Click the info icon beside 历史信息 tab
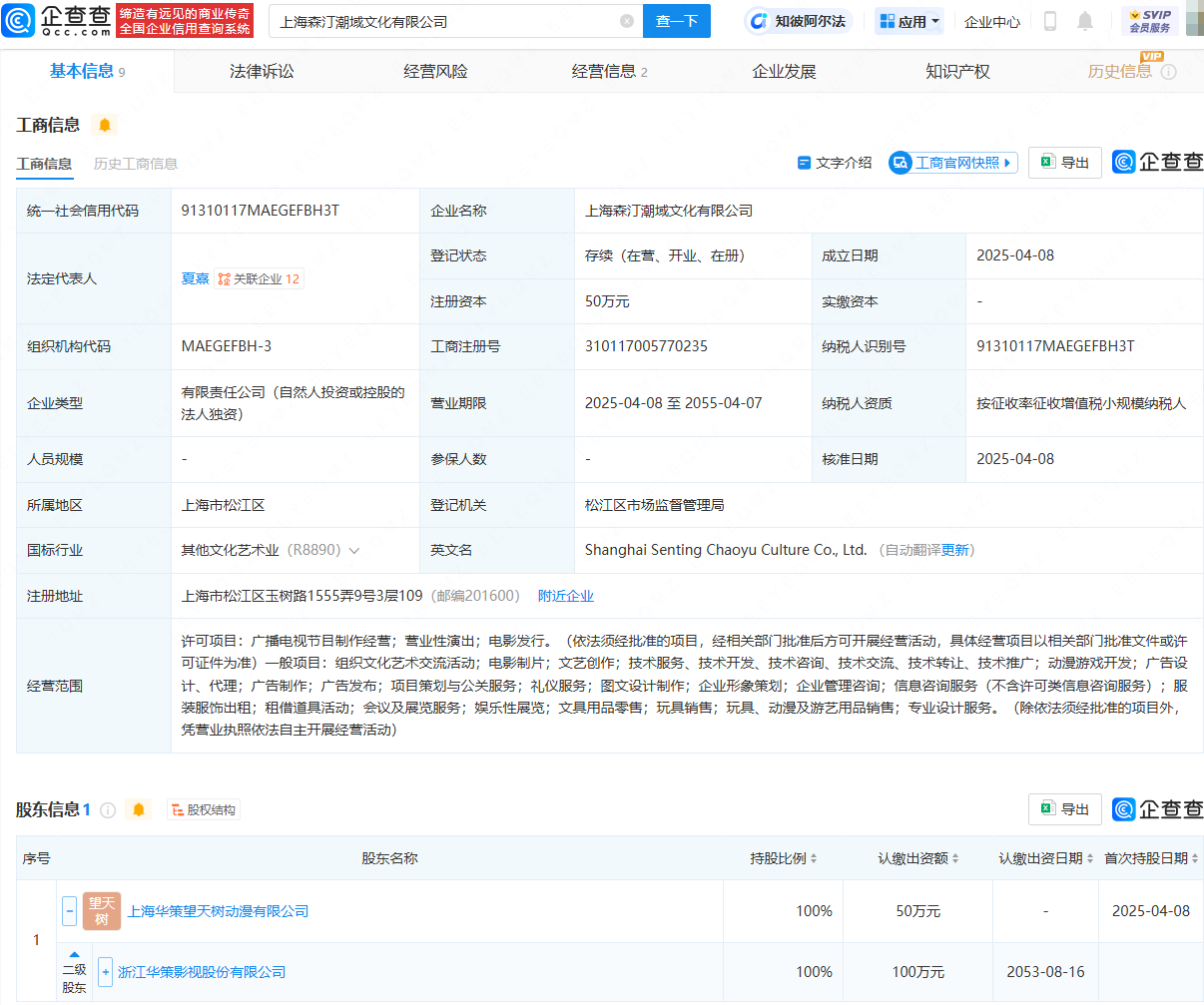Image resolution: width=1204 pixels, height=1005 pixels. tap(1169, 72)
